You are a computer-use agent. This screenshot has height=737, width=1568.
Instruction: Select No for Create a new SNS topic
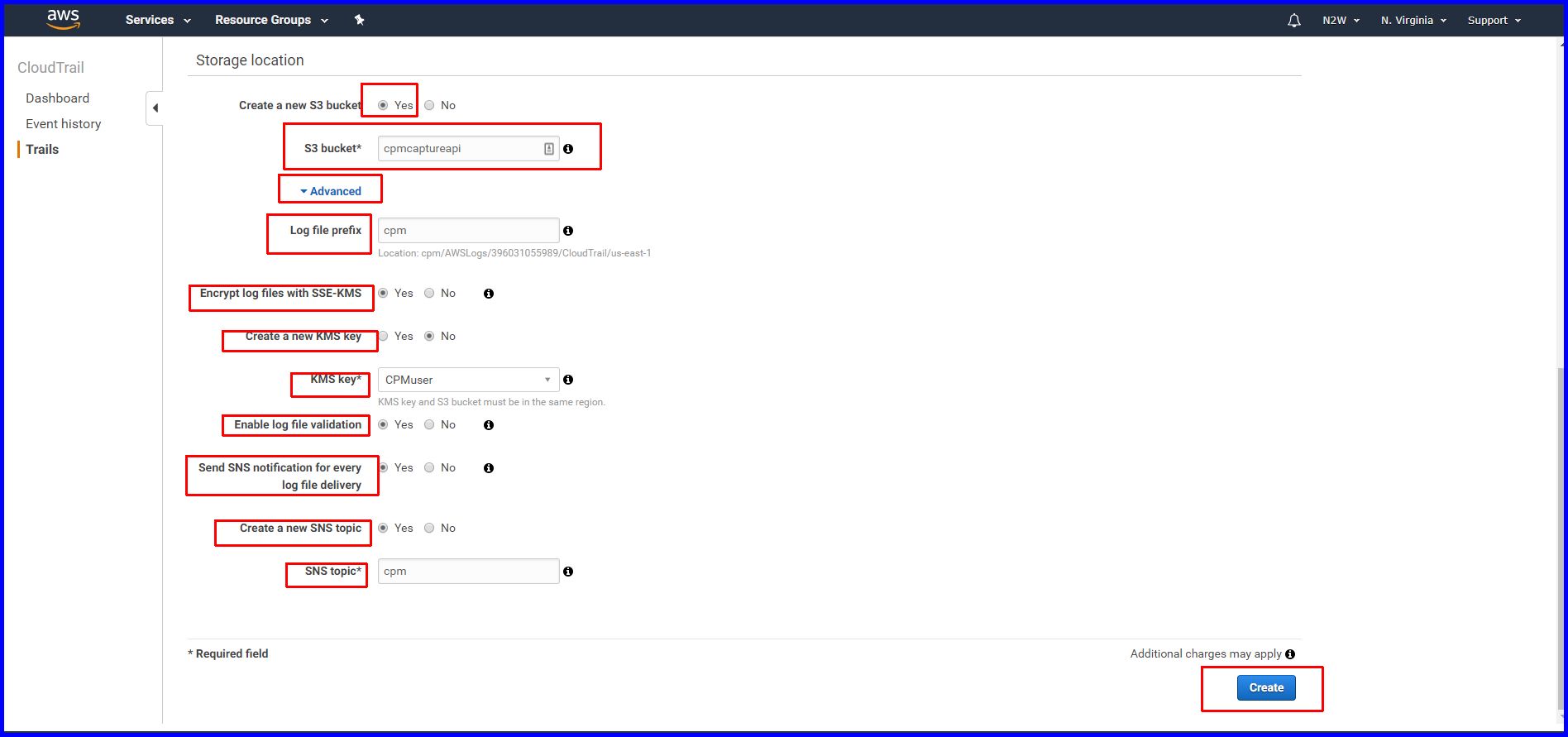tap(429, 528)
